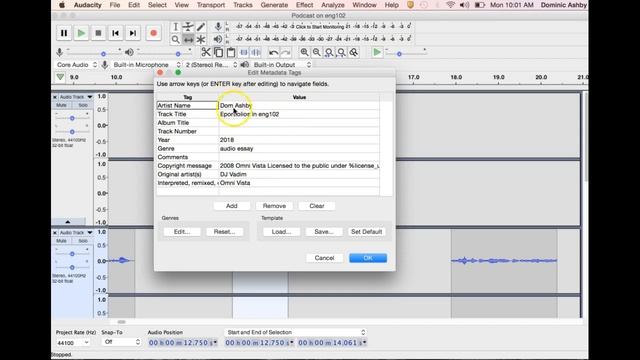Open the upper Audio Track name menu

[76, 97]
